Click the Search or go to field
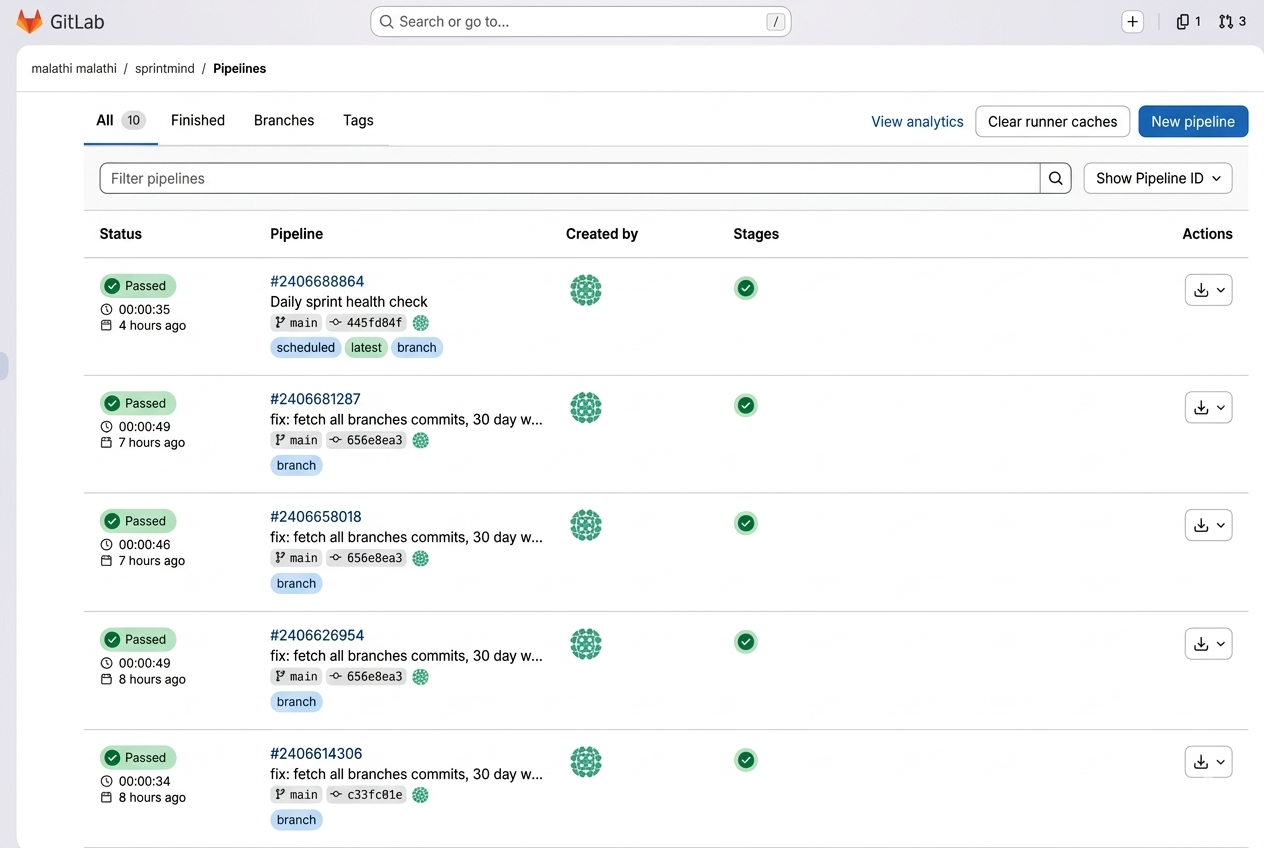 point(581,21)
